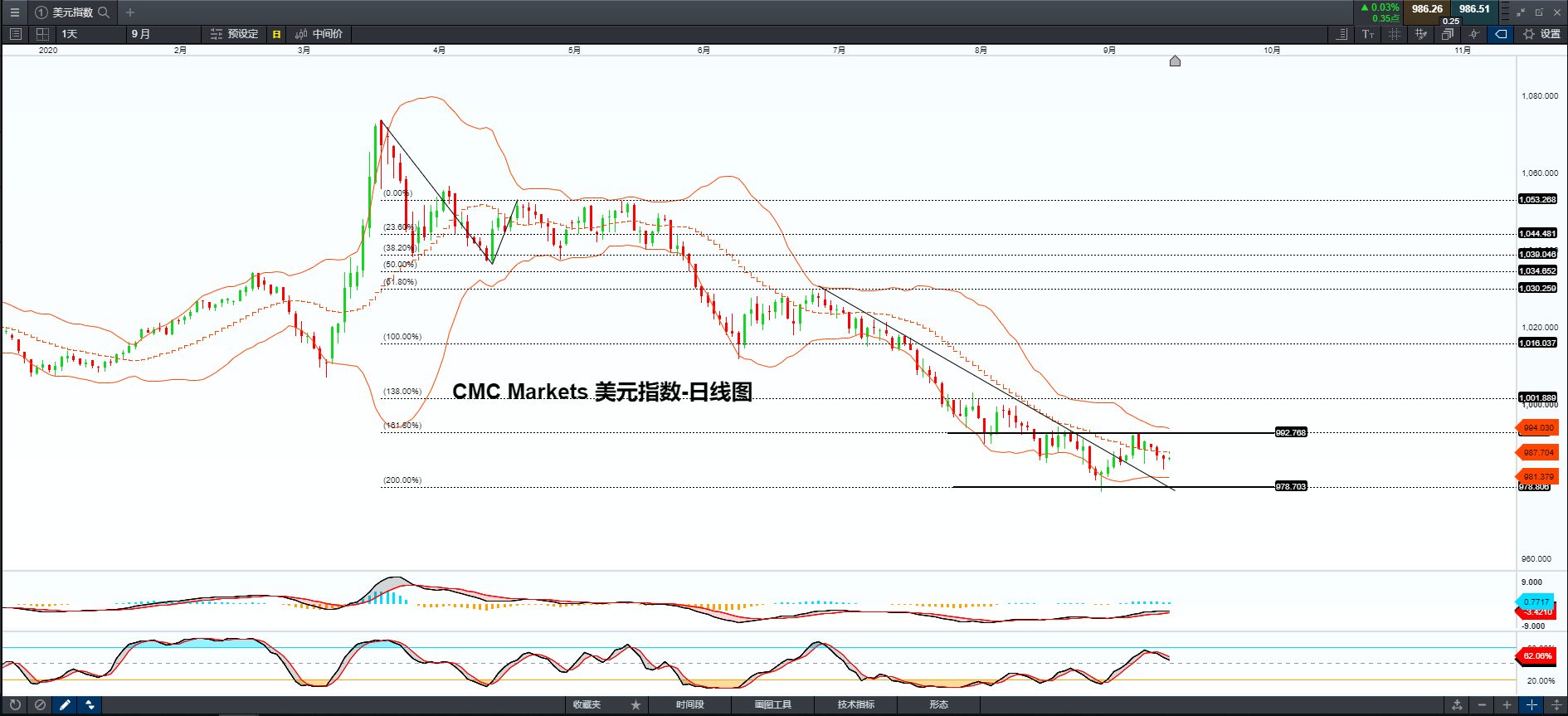
Task: Click the 1,053.268 Fibonacci level label
Action: [1537, 199]
